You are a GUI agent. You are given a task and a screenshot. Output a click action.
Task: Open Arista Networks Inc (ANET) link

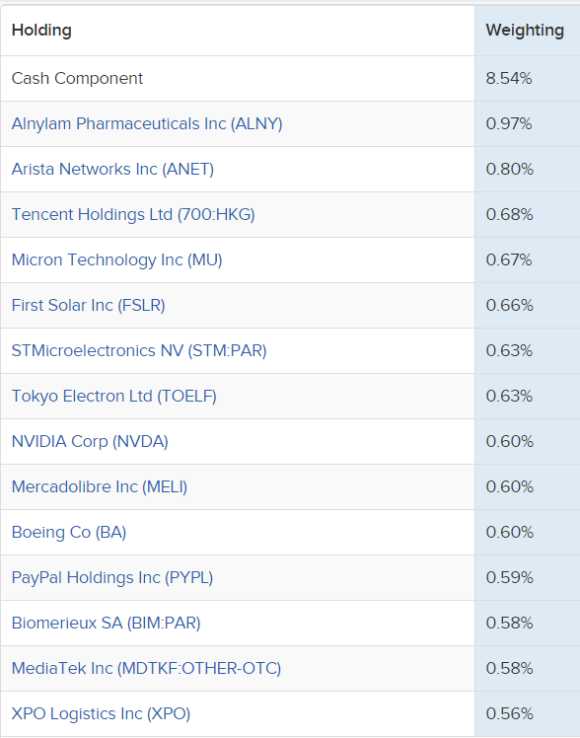pyautogui.click(x=113, y=169)
